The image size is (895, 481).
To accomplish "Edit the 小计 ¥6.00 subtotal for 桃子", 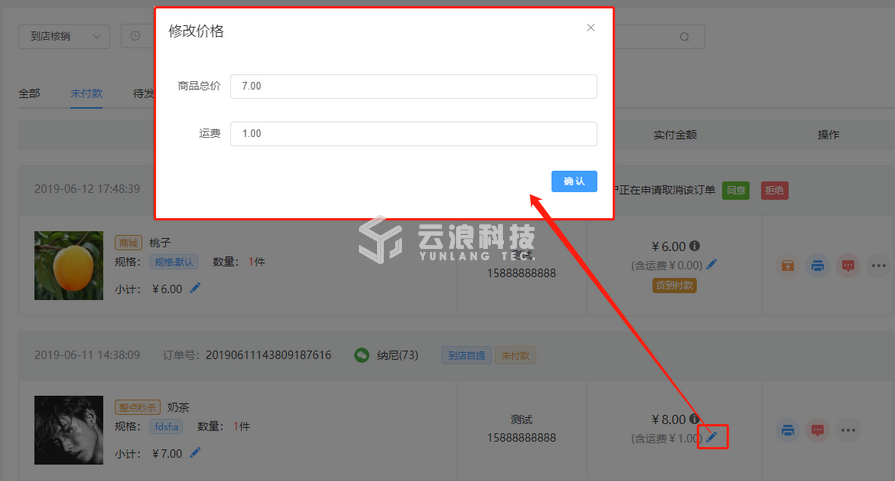I will (196, 288).
